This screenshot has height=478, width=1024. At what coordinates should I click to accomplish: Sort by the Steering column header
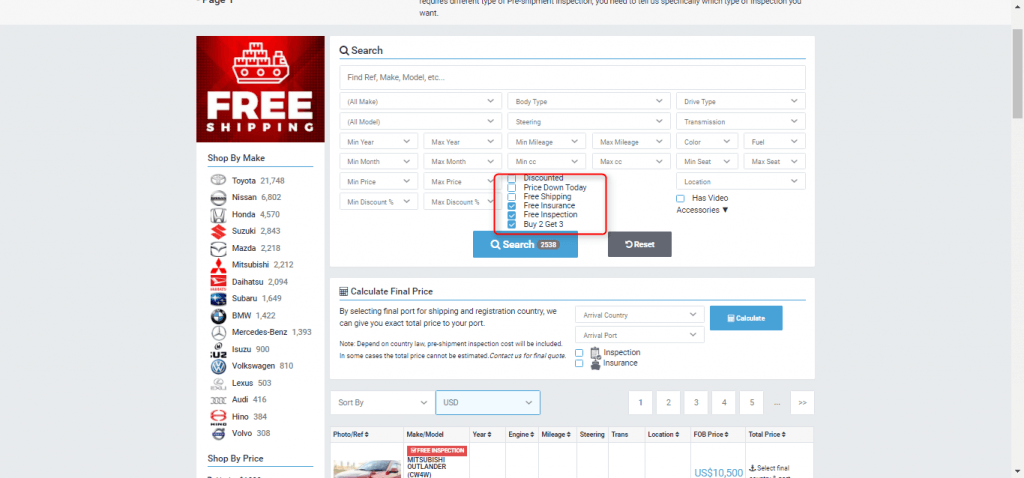(x=592, y=434)
